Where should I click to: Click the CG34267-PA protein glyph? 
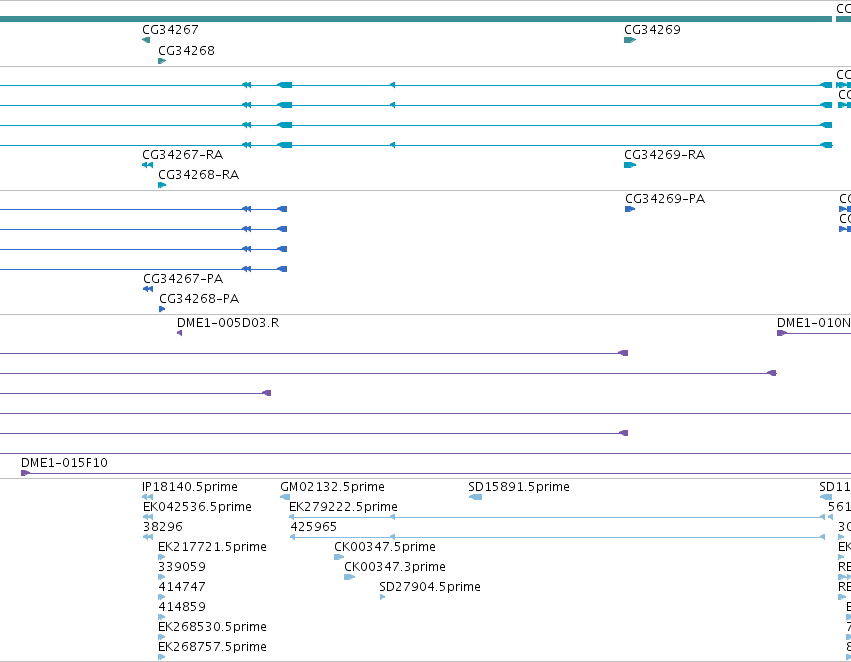(x=148, y=289)
